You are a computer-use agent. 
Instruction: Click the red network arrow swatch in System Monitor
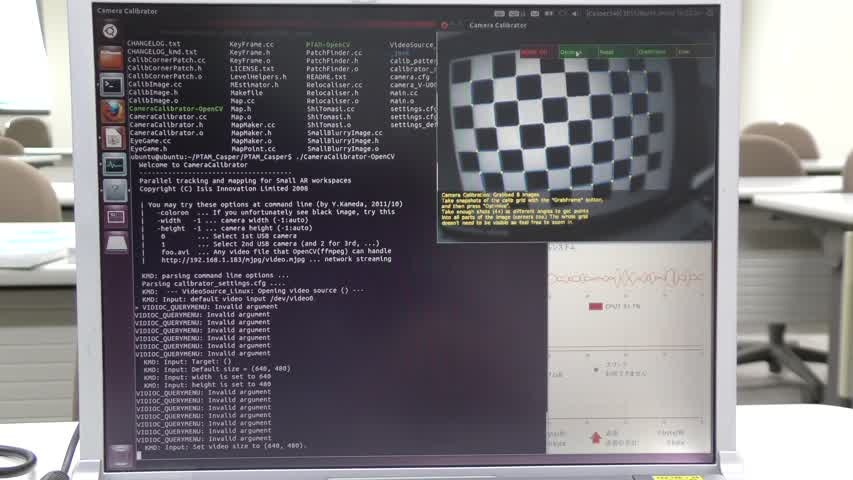(596, 438)
